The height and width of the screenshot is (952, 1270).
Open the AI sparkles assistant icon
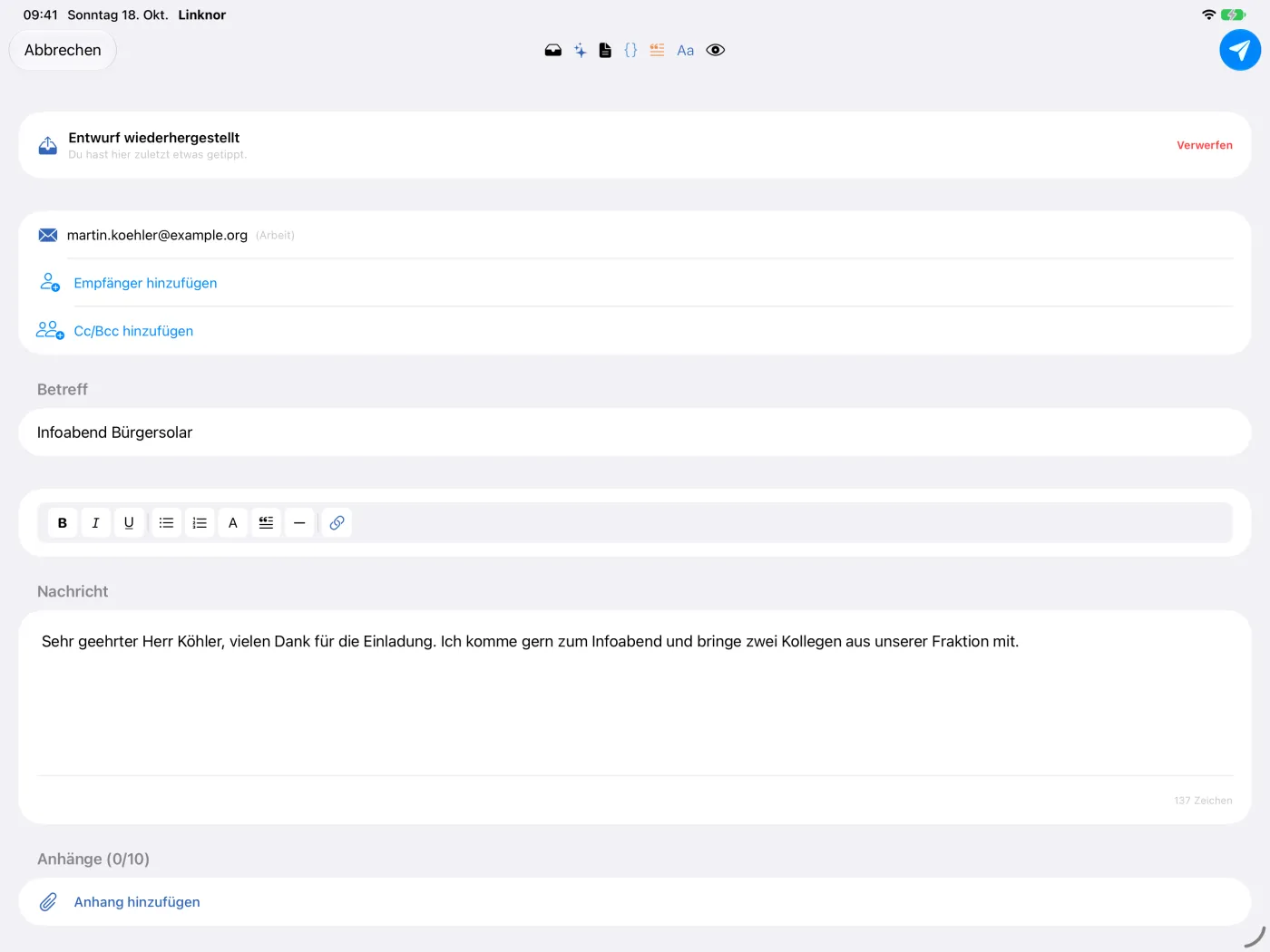click(581, 51)
